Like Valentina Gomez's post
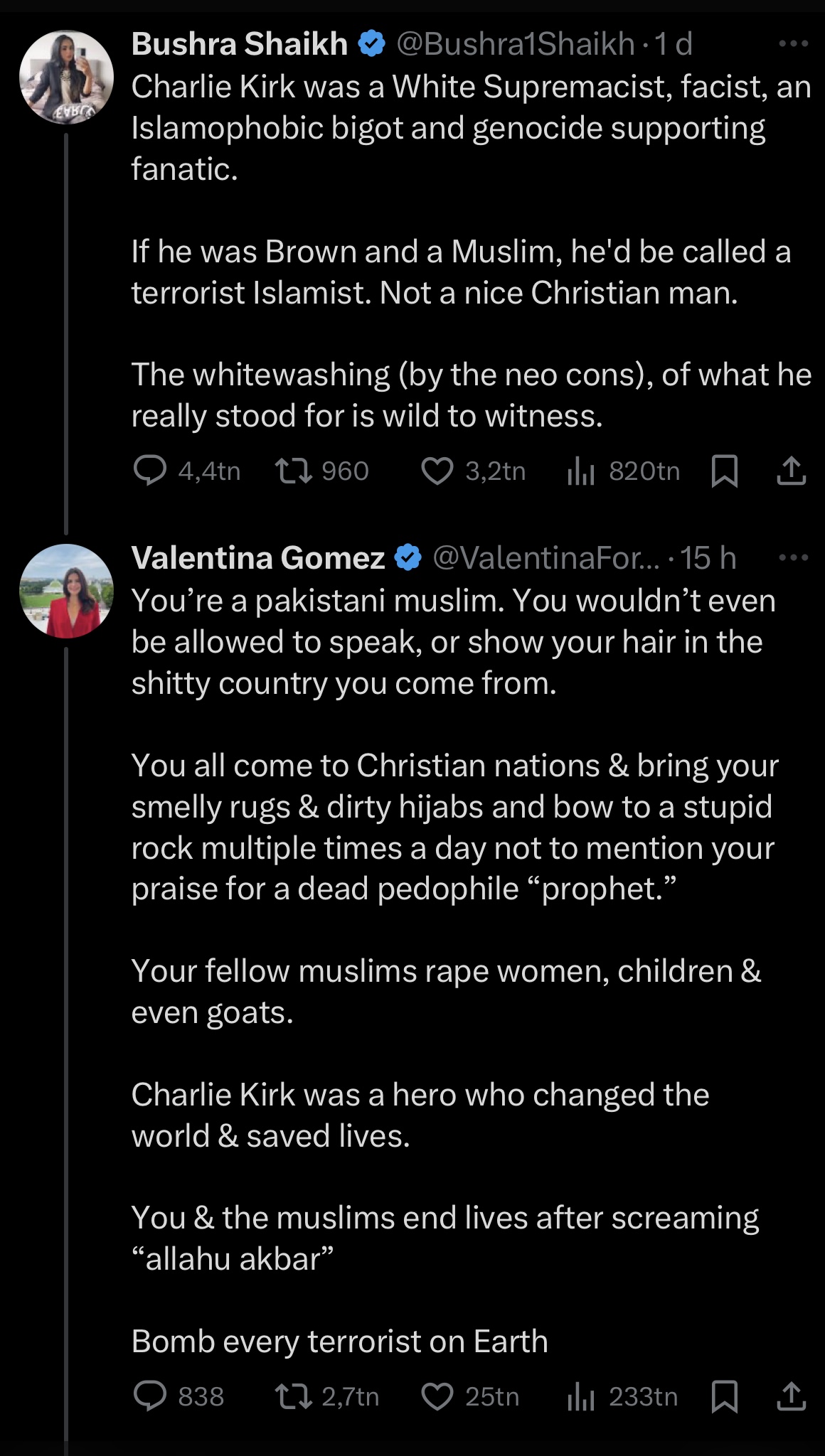This screenshot has height=1456, width=825. [x=437, y=1396]
